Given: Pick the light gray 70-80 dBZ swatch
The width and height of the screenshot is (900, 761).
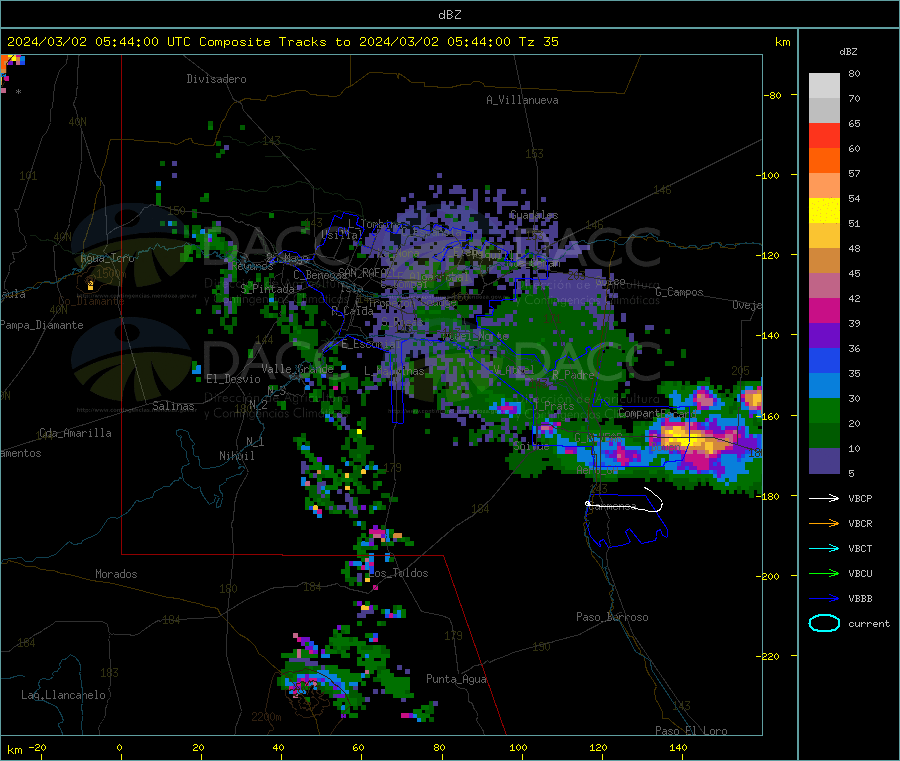Looking at the screenshot, I should pyautogui.click(x=824, y=86).
